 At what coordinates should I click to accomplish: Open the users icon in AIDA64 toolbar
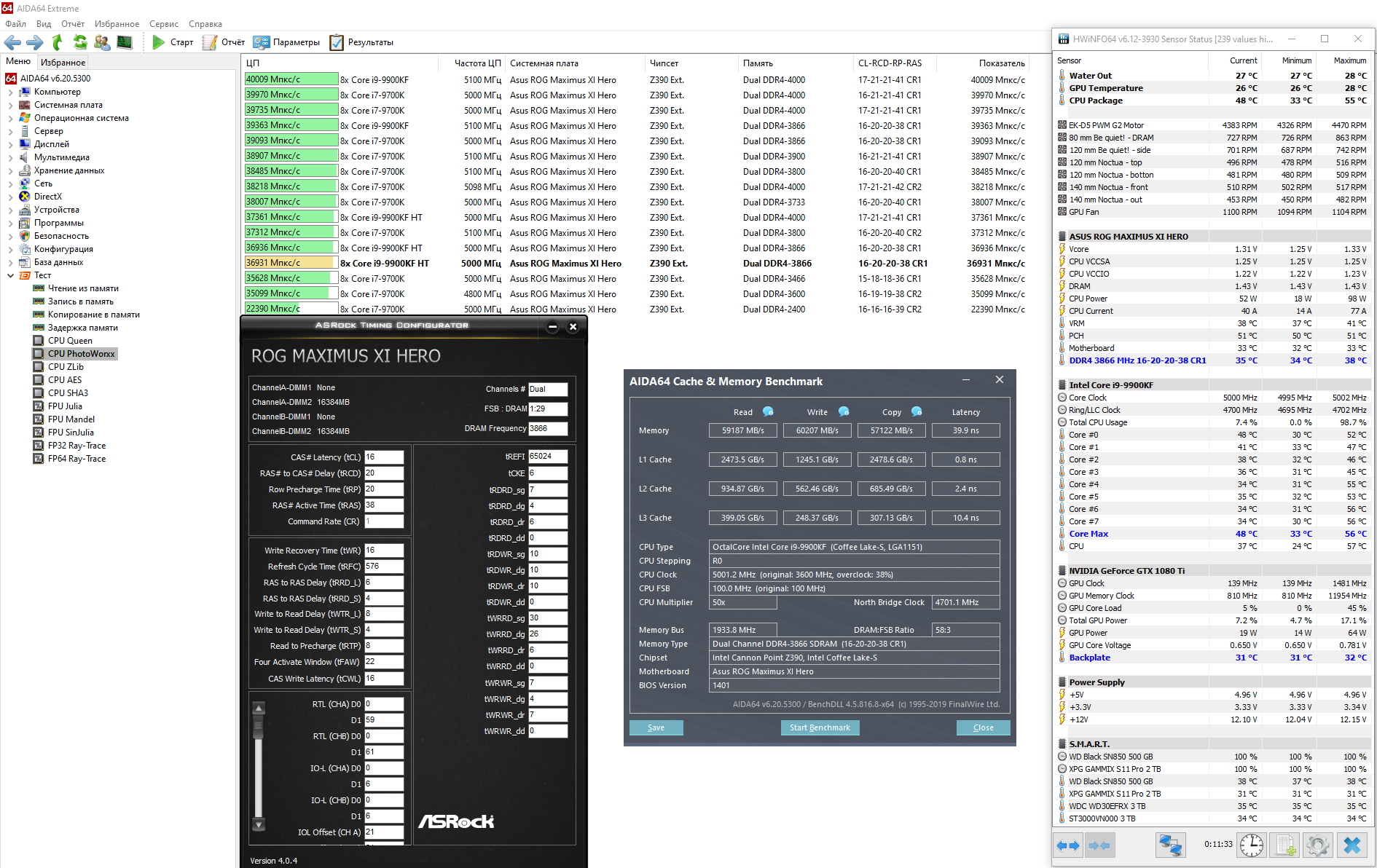(x=102, y=42)
